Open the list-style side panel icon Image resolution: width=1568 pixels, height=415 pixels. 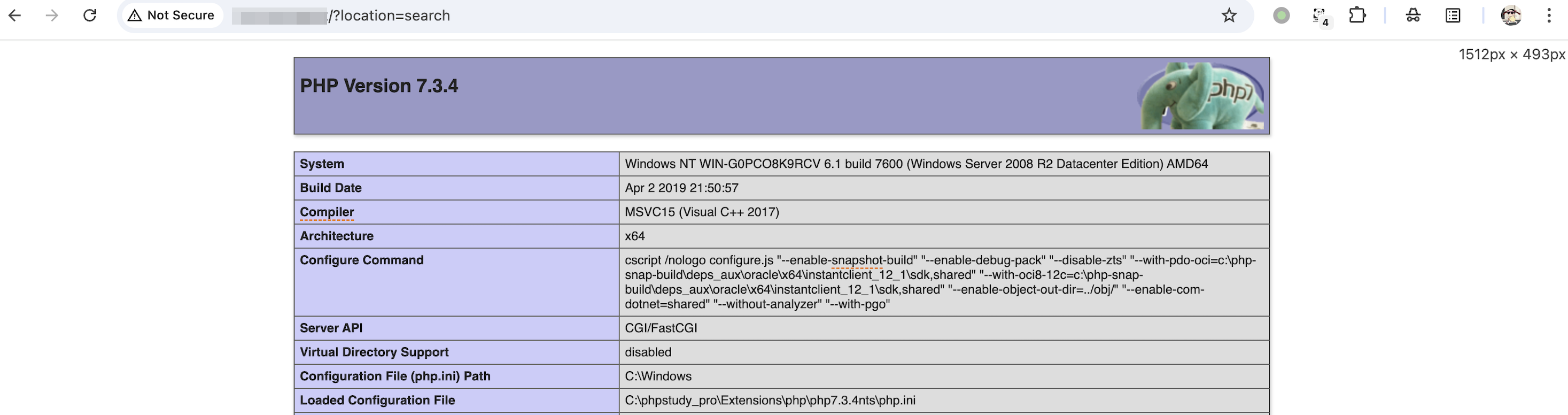(x=1453, y=15)
